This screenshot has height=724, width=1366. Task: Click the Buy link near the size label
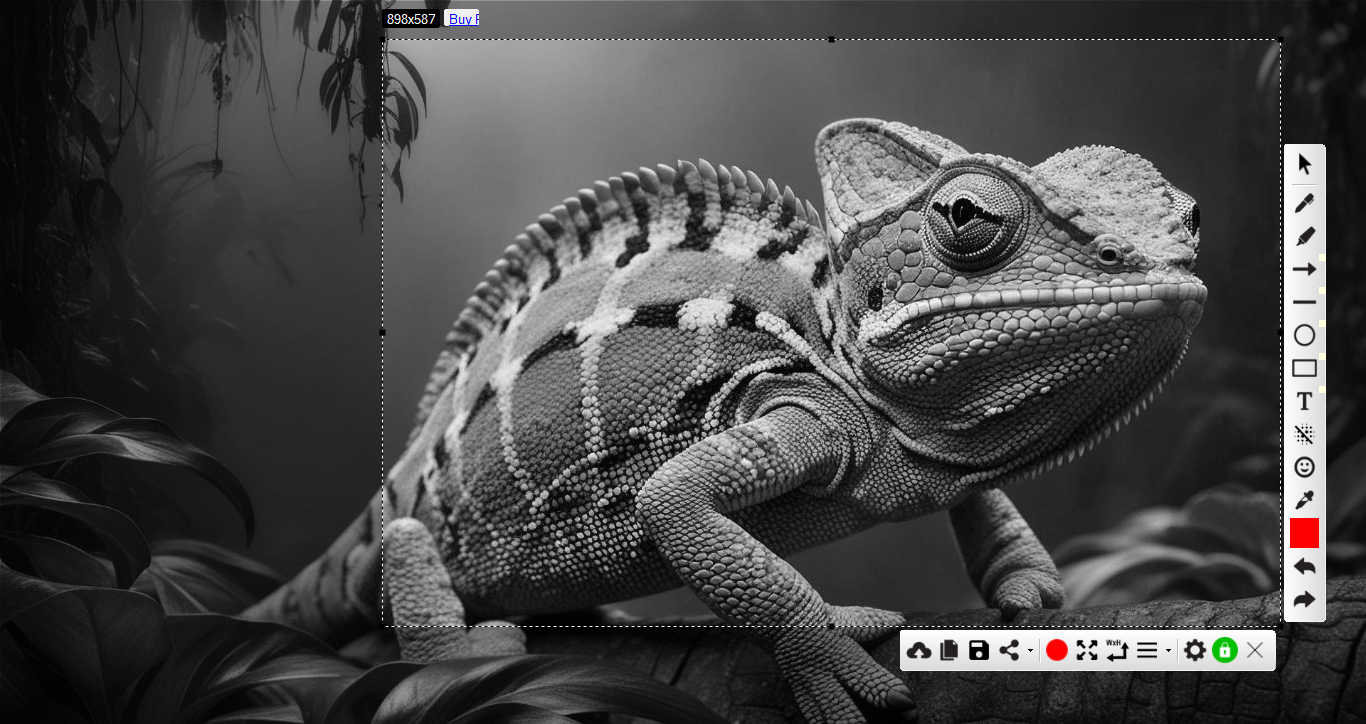click(x=462, y=18)
